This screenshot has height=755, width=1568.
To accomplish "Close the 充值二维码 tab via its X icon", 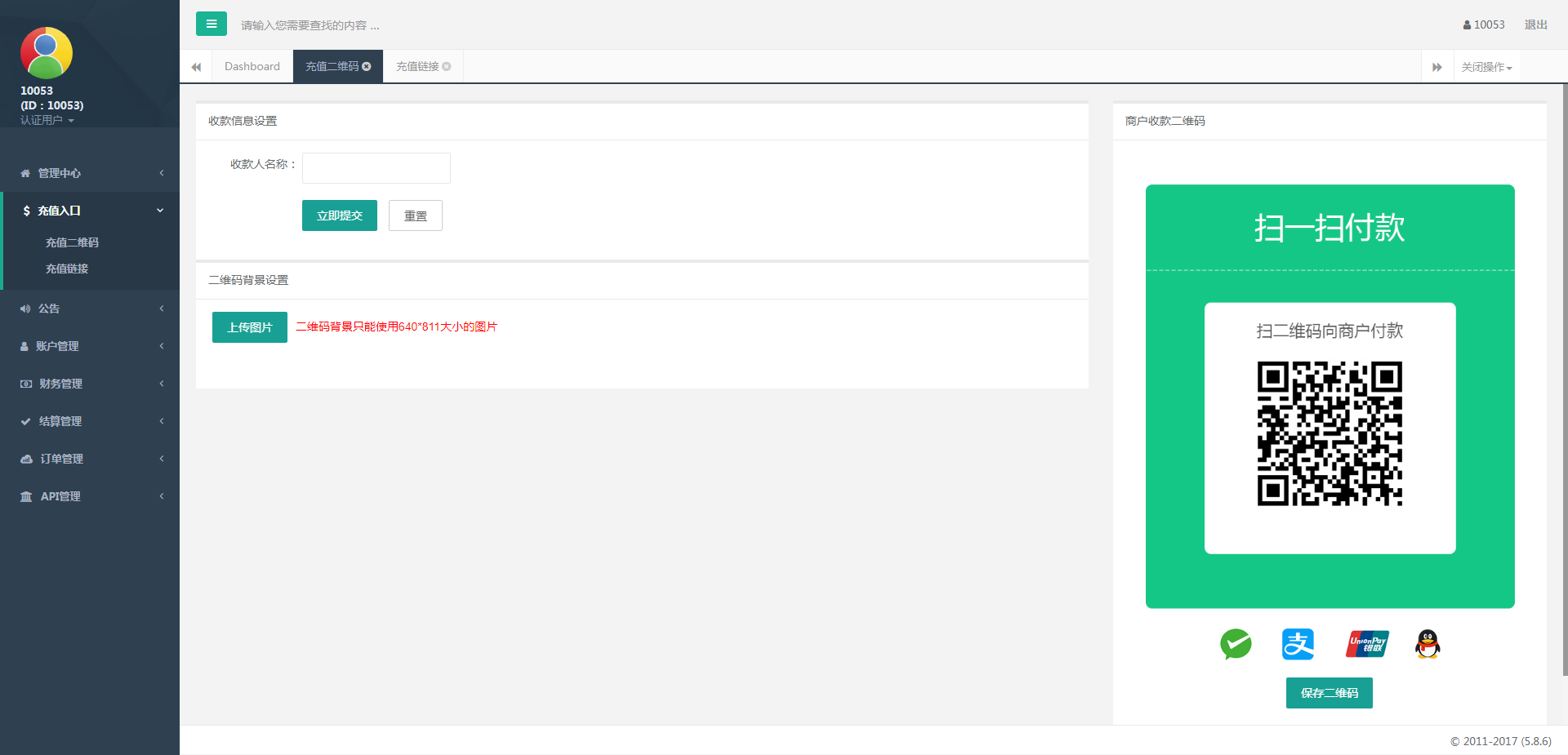I will (367, 66).
